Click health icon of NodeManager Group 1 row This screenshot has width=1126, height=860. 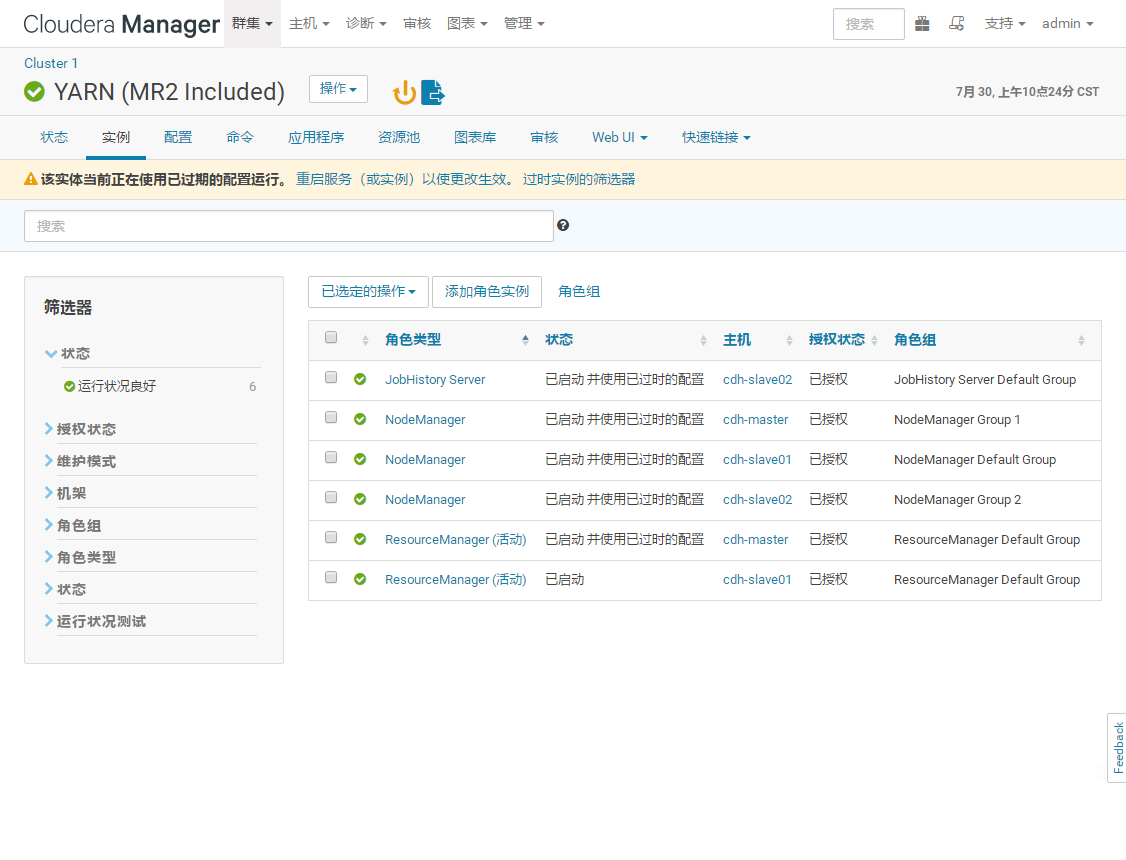pos(360,419)
